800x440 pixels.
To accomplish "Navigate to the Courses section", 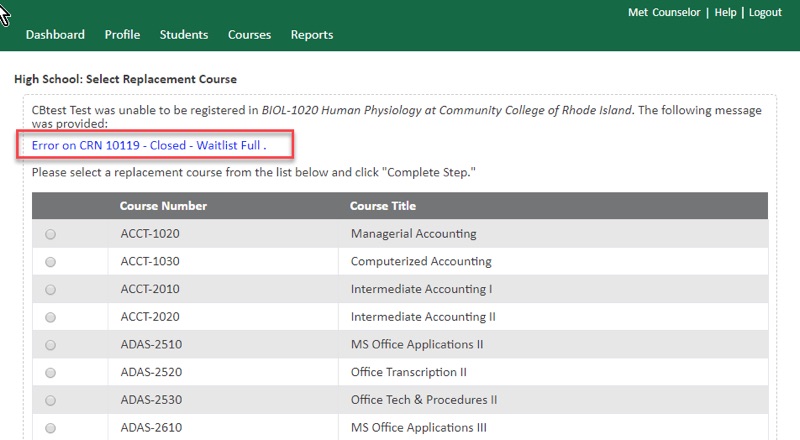I will click(x=249, y=35).
